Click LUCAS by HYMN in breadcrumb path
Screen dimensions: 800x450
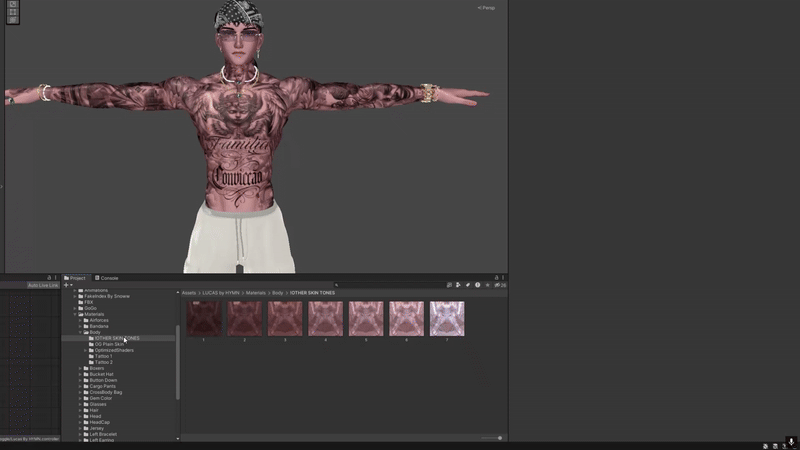pos(218,293)
